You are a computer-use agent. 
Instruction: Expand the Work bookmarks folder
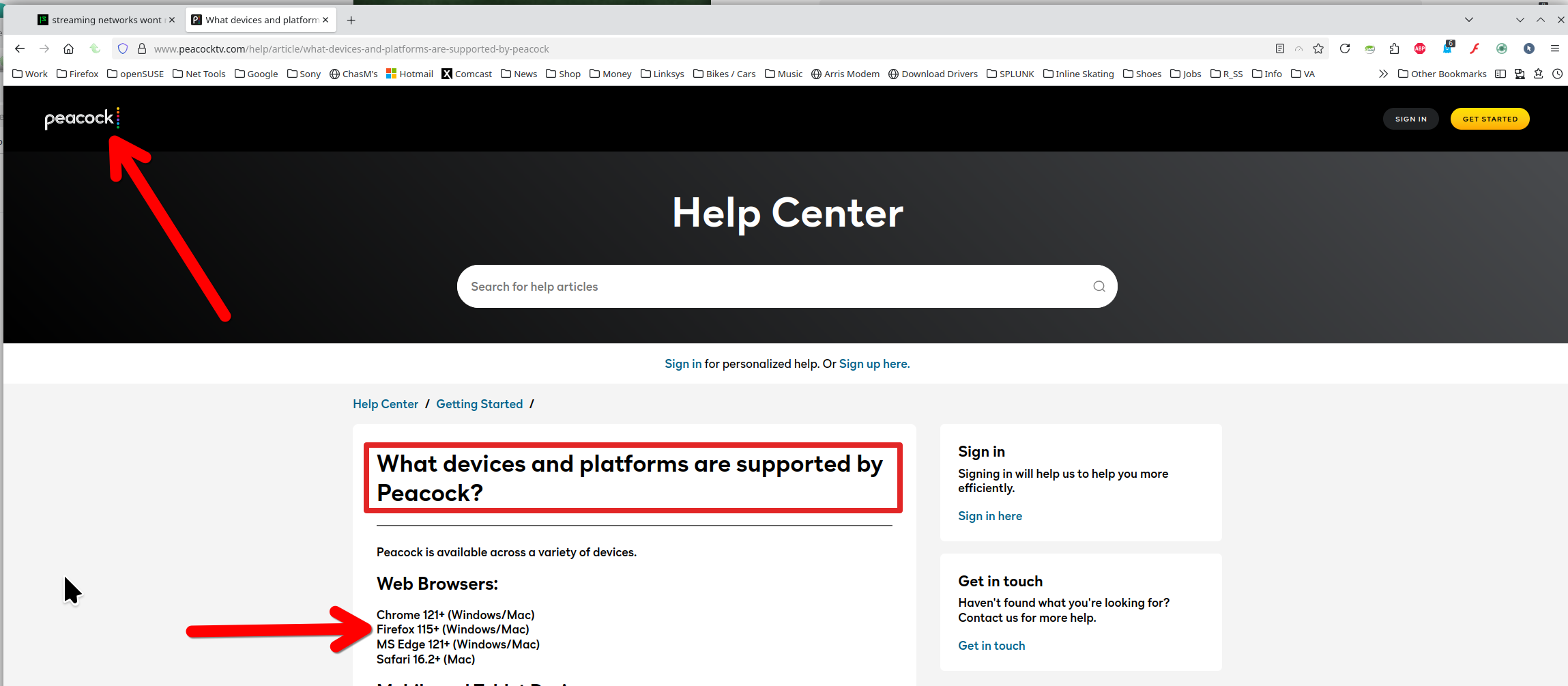click(x=30, y=74)
